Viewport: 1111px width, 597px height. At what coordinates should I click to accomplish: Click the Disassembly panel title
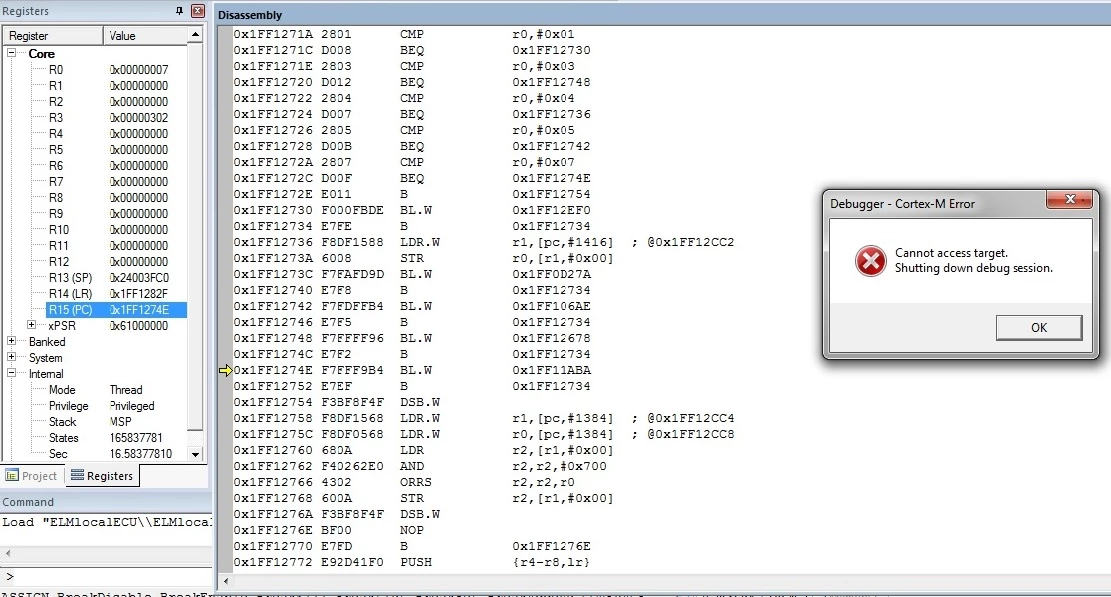point(249,15)
